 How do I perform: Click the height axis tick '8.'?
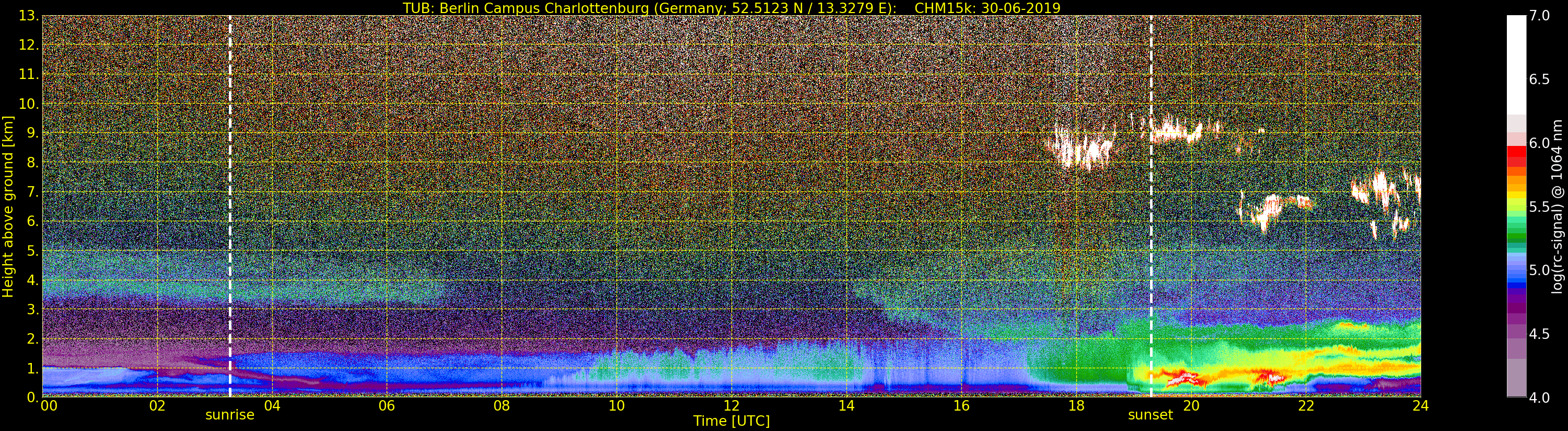(32, 162)
